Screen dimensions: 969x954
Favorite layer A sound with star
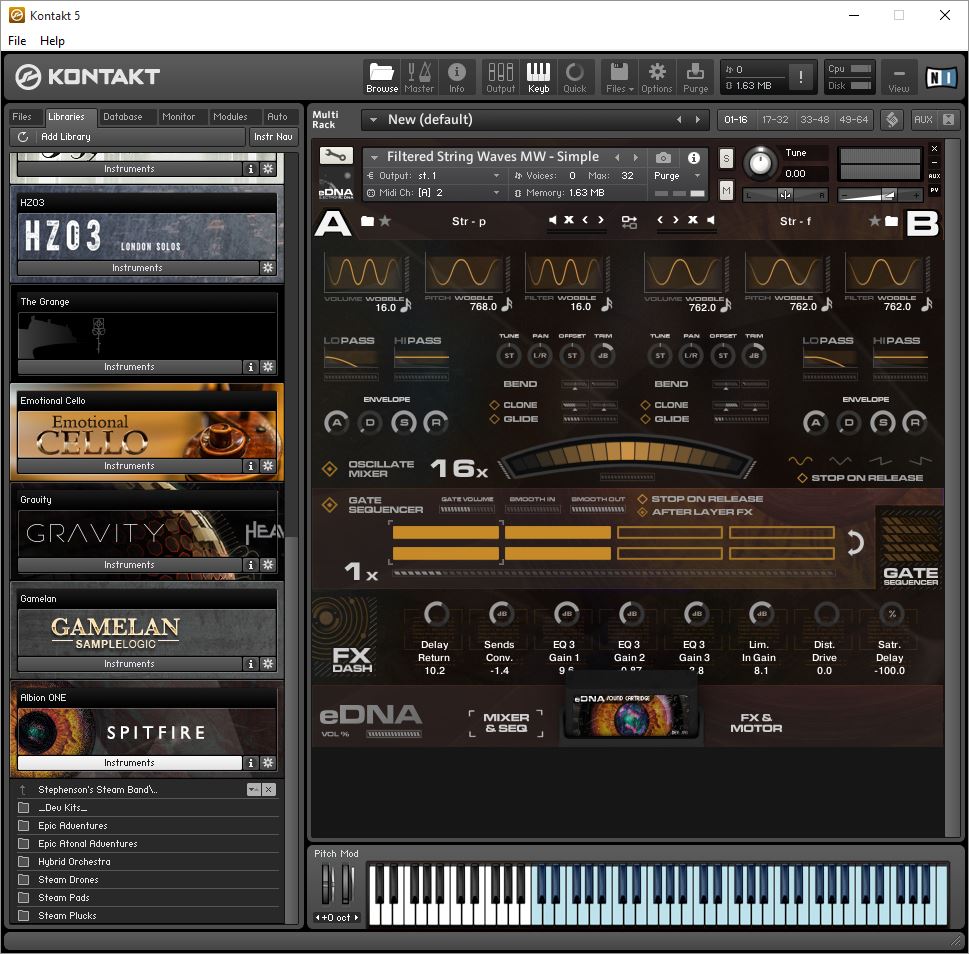[385, 221]
